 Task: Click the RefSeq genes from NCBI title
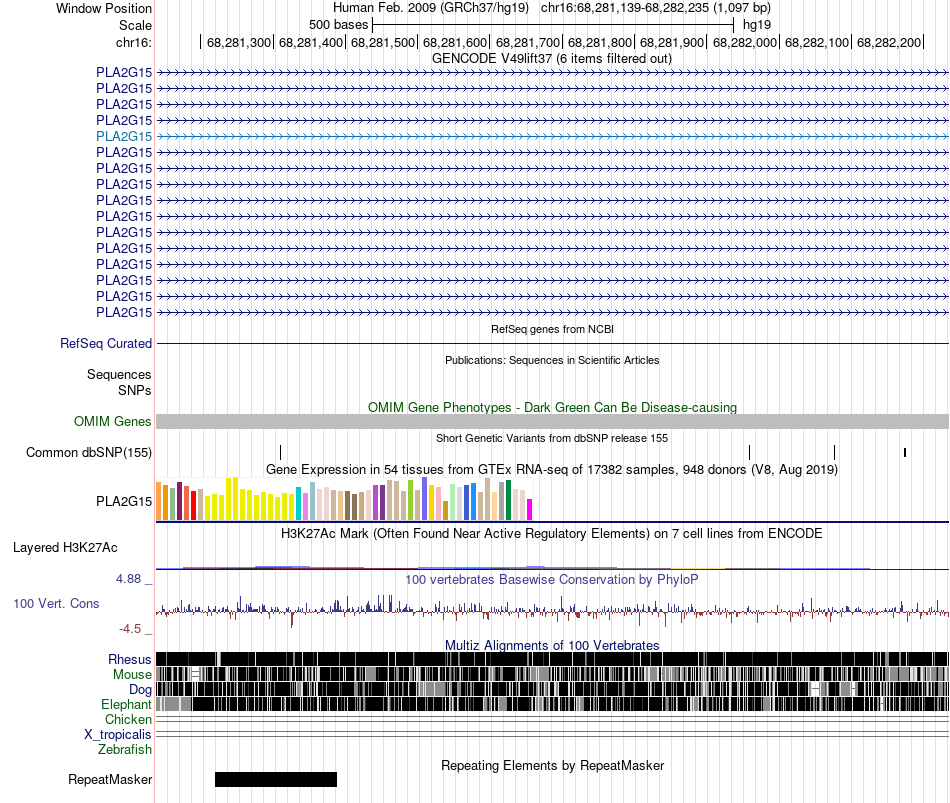coord(552,329)
